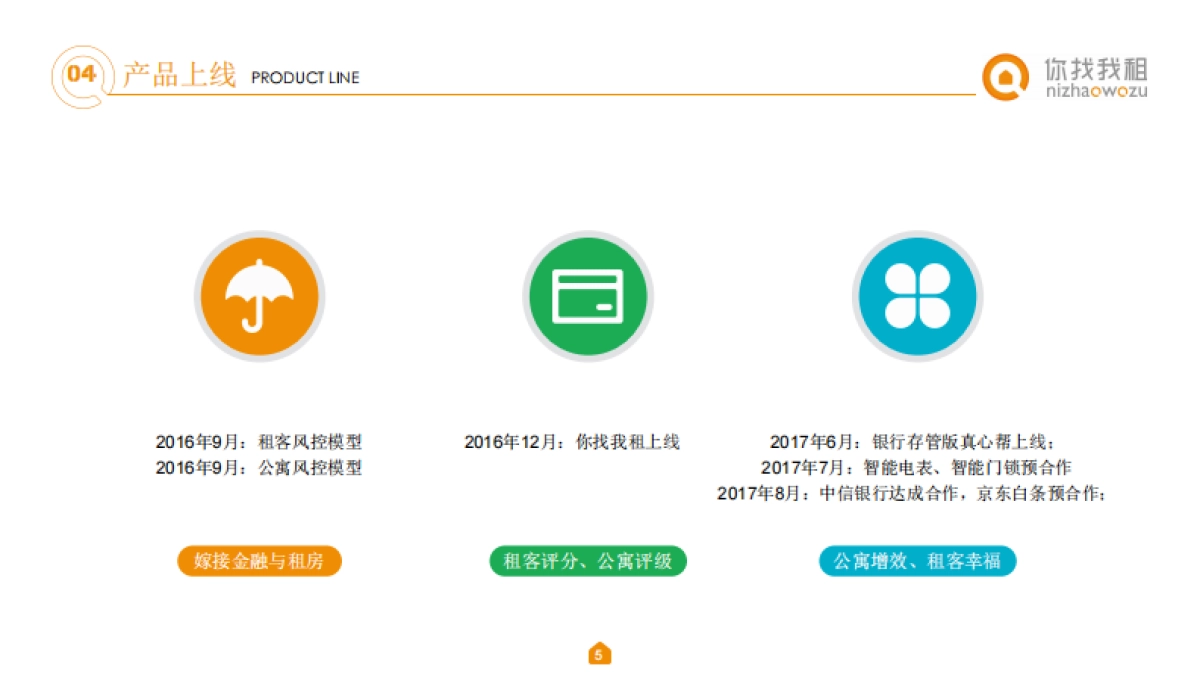This screenshot has height=675, width=1200.
Task: Click the PRODUCT LINE subtitle text
Action: (x=305, y=78)
